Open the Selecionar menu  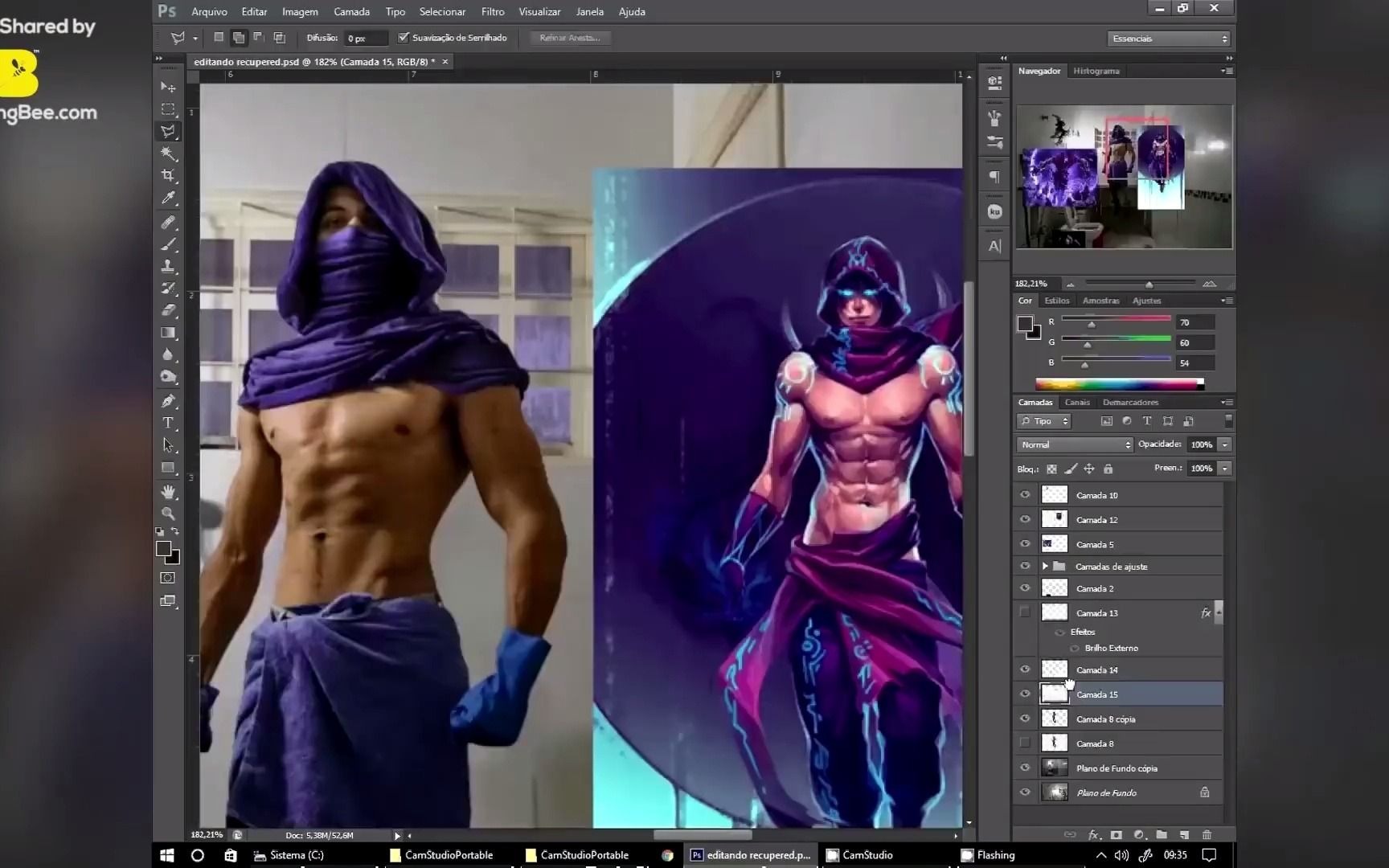[442, 12]
